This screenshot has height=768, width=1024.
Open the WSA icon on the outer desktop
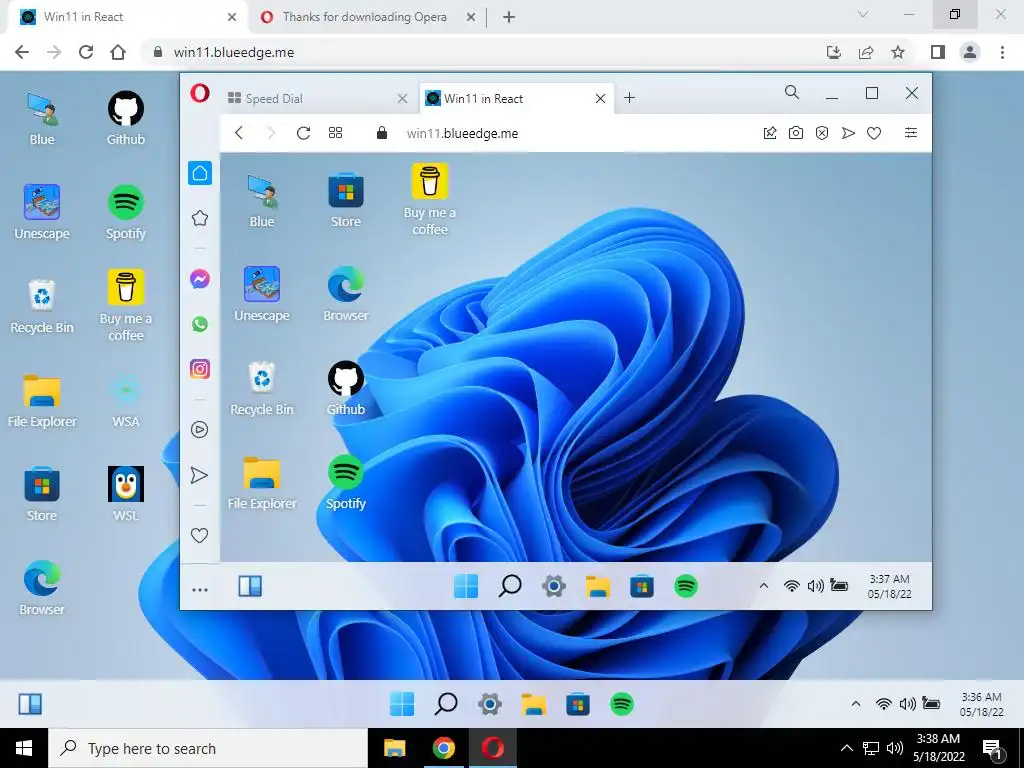tap(125, 400)
